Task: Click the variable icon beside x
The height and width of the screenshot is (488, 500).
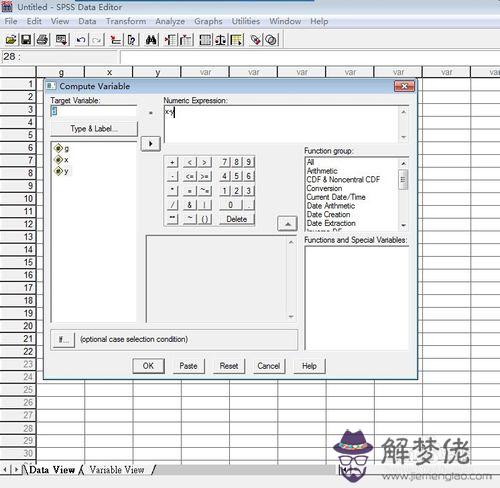Action: [x=58, y=160]
